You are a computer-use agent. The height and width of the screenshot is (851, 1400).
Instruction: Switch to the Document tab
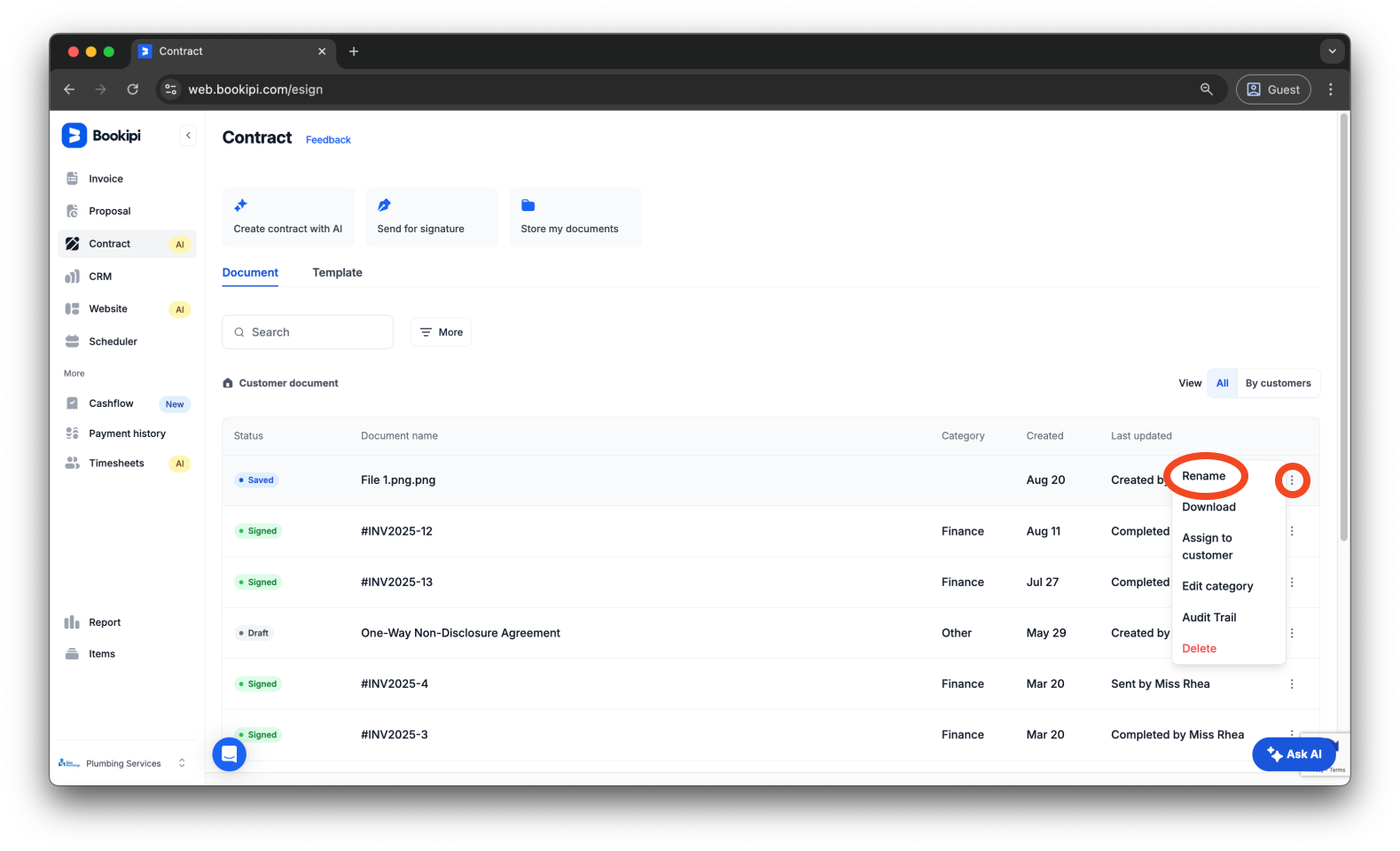[250, 273]
